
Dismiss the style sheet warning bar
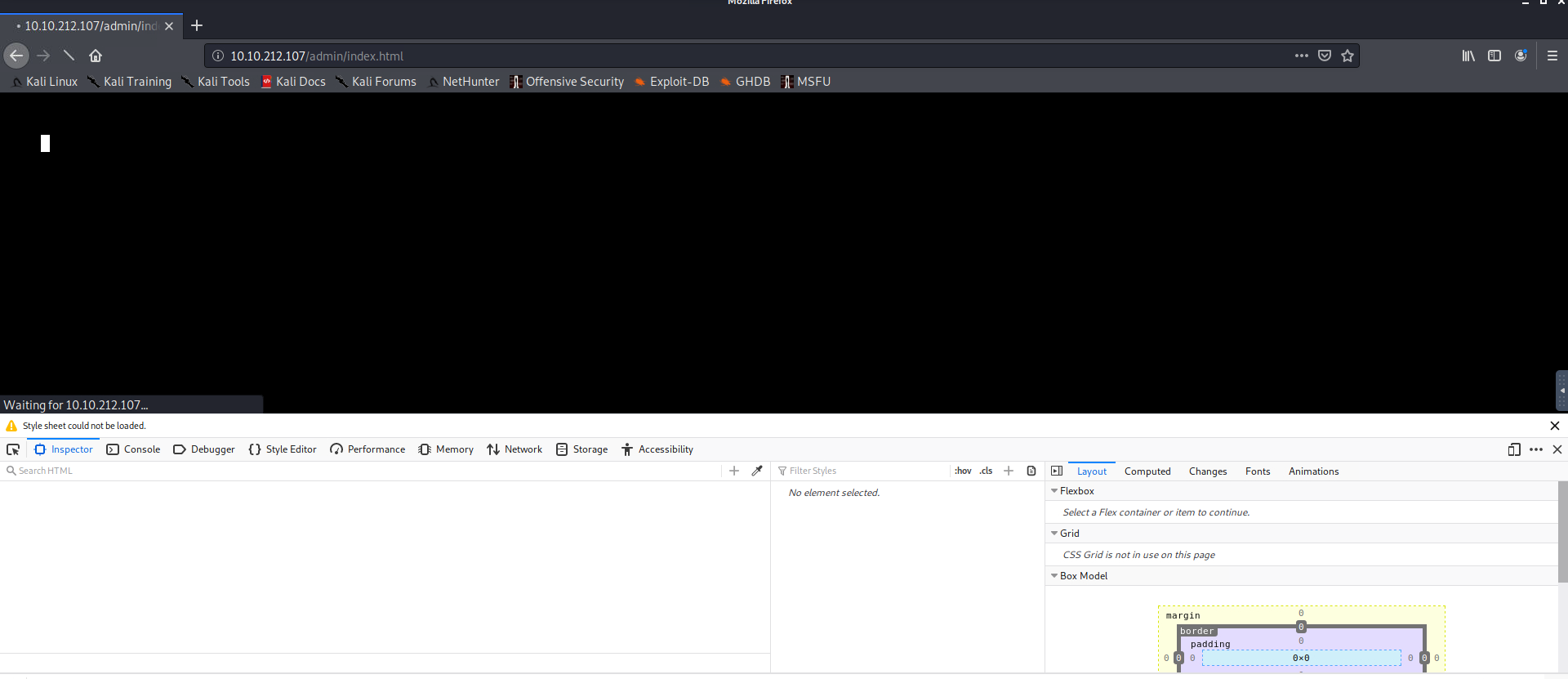click(1555, 426)
